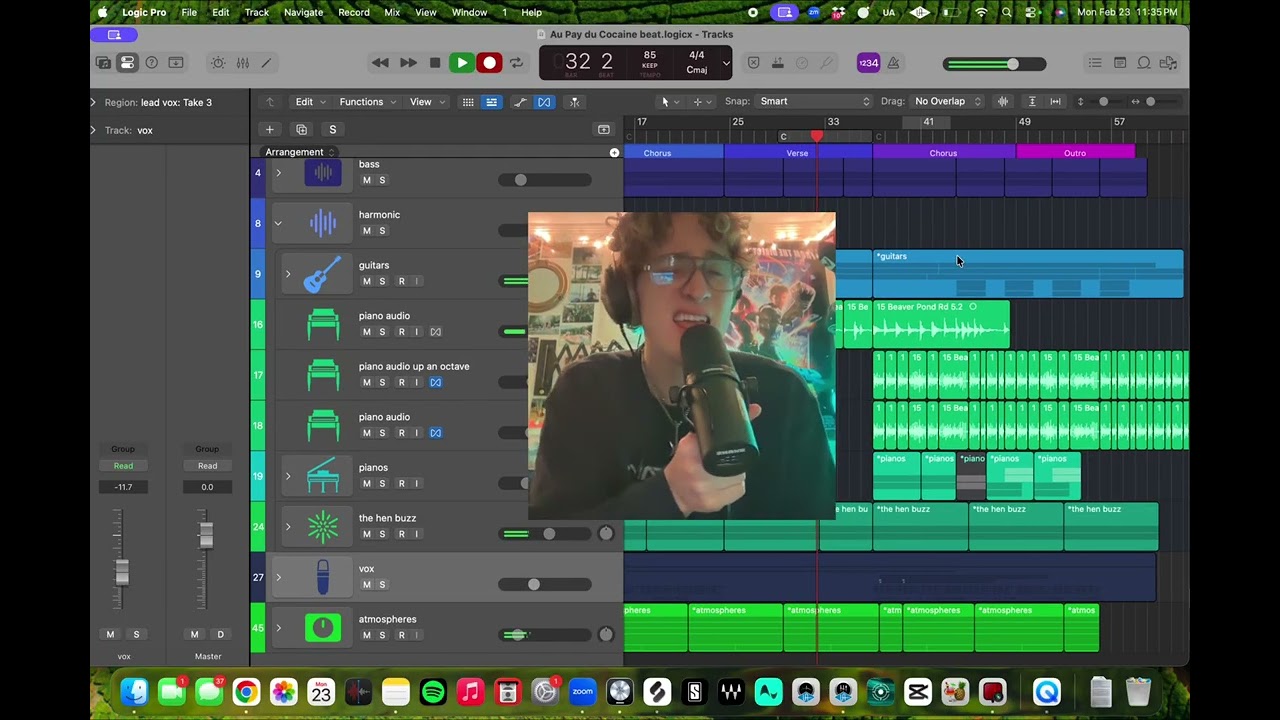This screenshot has width=1280, height=720.
Task: Collapse the harmonic track stack
Action: 278,223
